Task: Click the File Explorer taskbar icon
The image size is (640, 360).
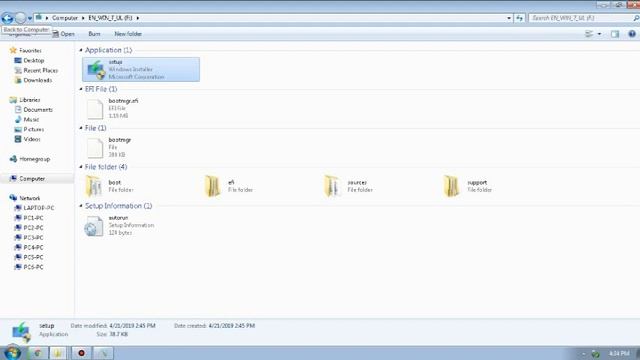Action: 58,353
